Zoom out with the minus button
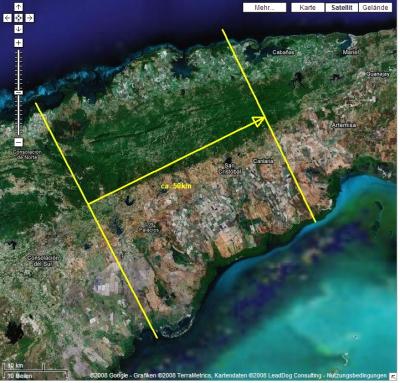This screenshot has height=383, width=400. click(19, 142)
